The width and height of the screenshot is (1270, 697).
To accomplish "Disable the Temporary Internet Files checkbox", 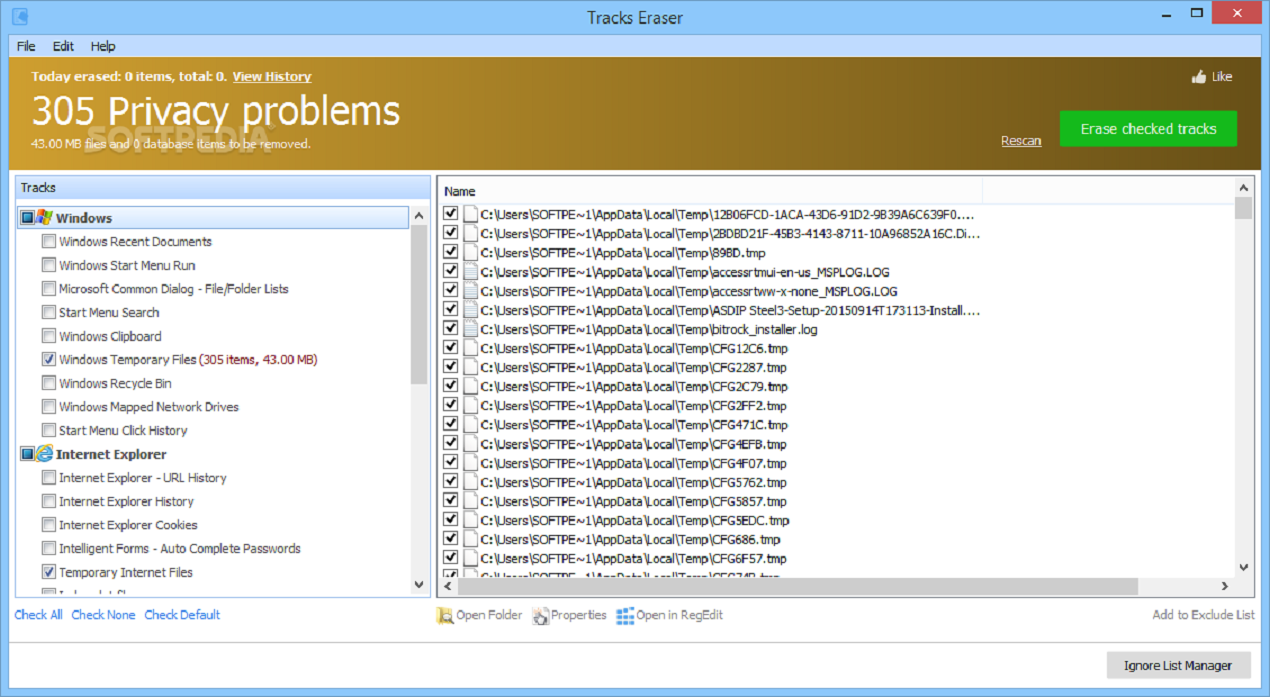I will coord(48,572).
